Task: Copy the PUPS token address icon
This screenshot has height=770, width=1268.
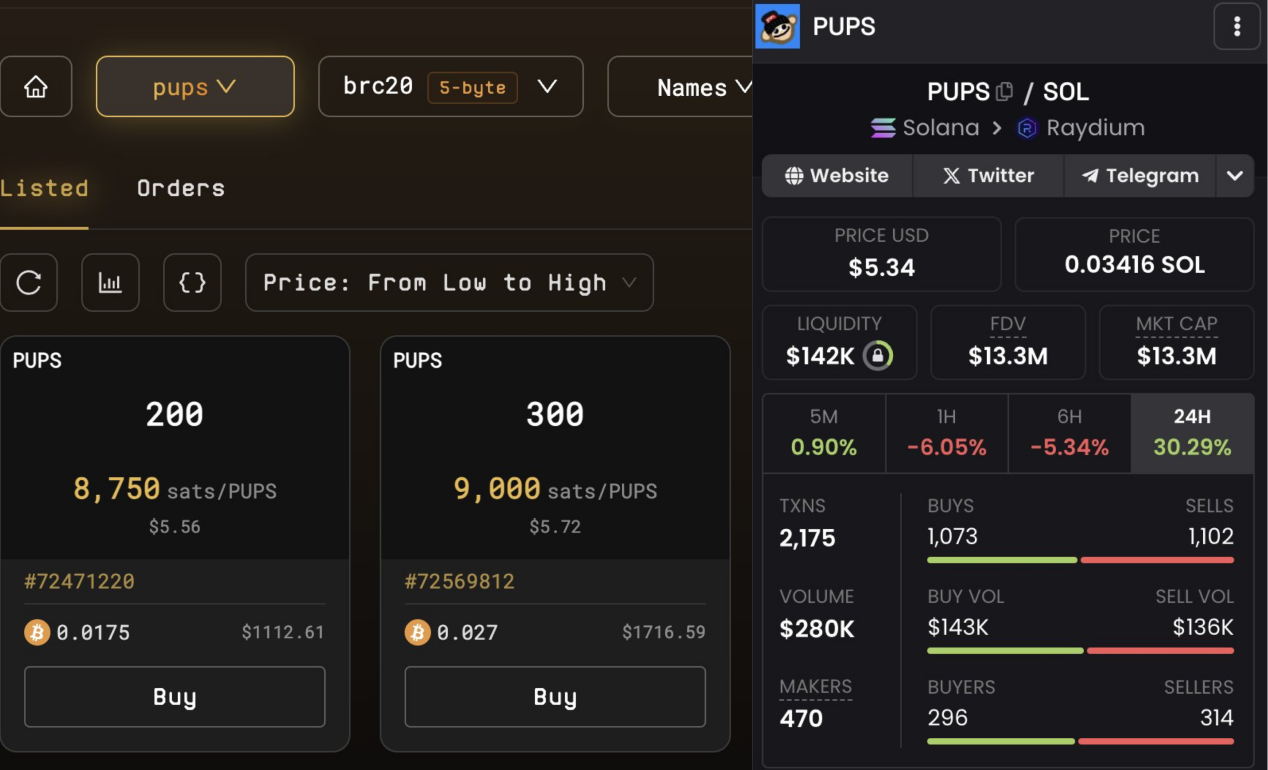Action: (1004, 92)
